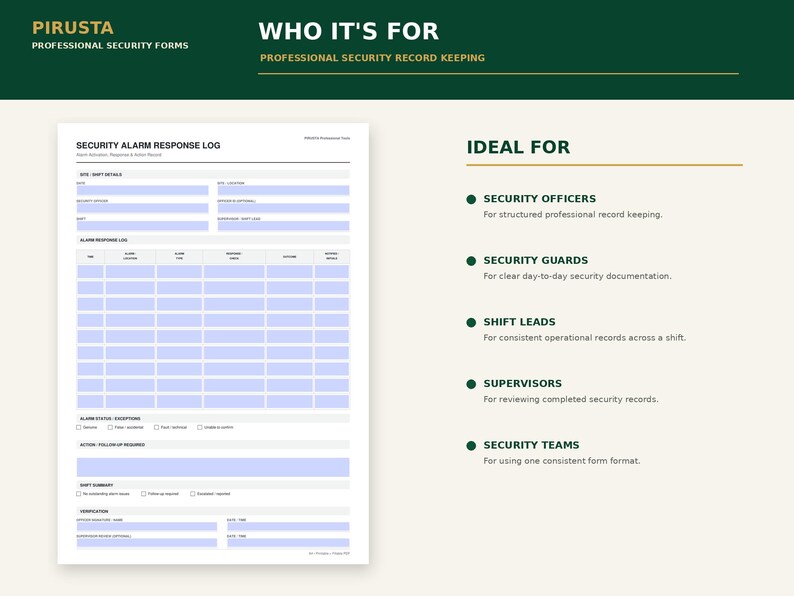Tick the Escalated / reported checkbox

pyautogui.click(x=192, y=494)
